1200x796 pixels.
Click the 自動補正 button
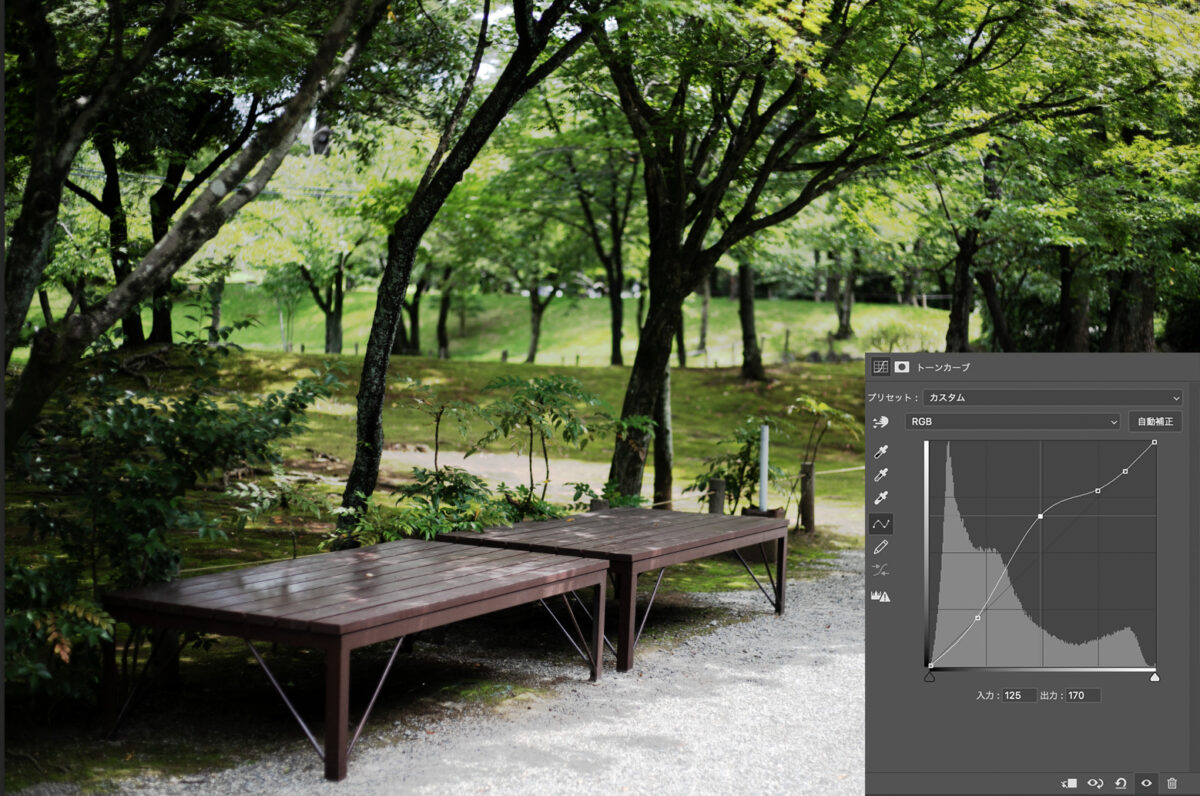[1155, 422]
